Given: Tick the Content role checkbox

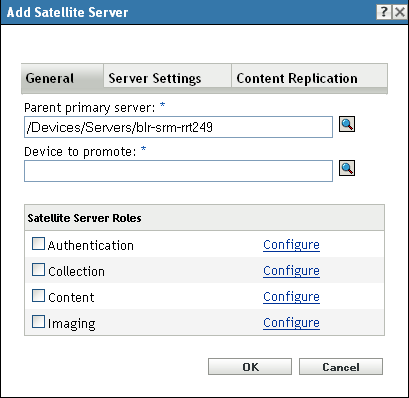Looking at the screenshot, I should (x=38, y=296).
